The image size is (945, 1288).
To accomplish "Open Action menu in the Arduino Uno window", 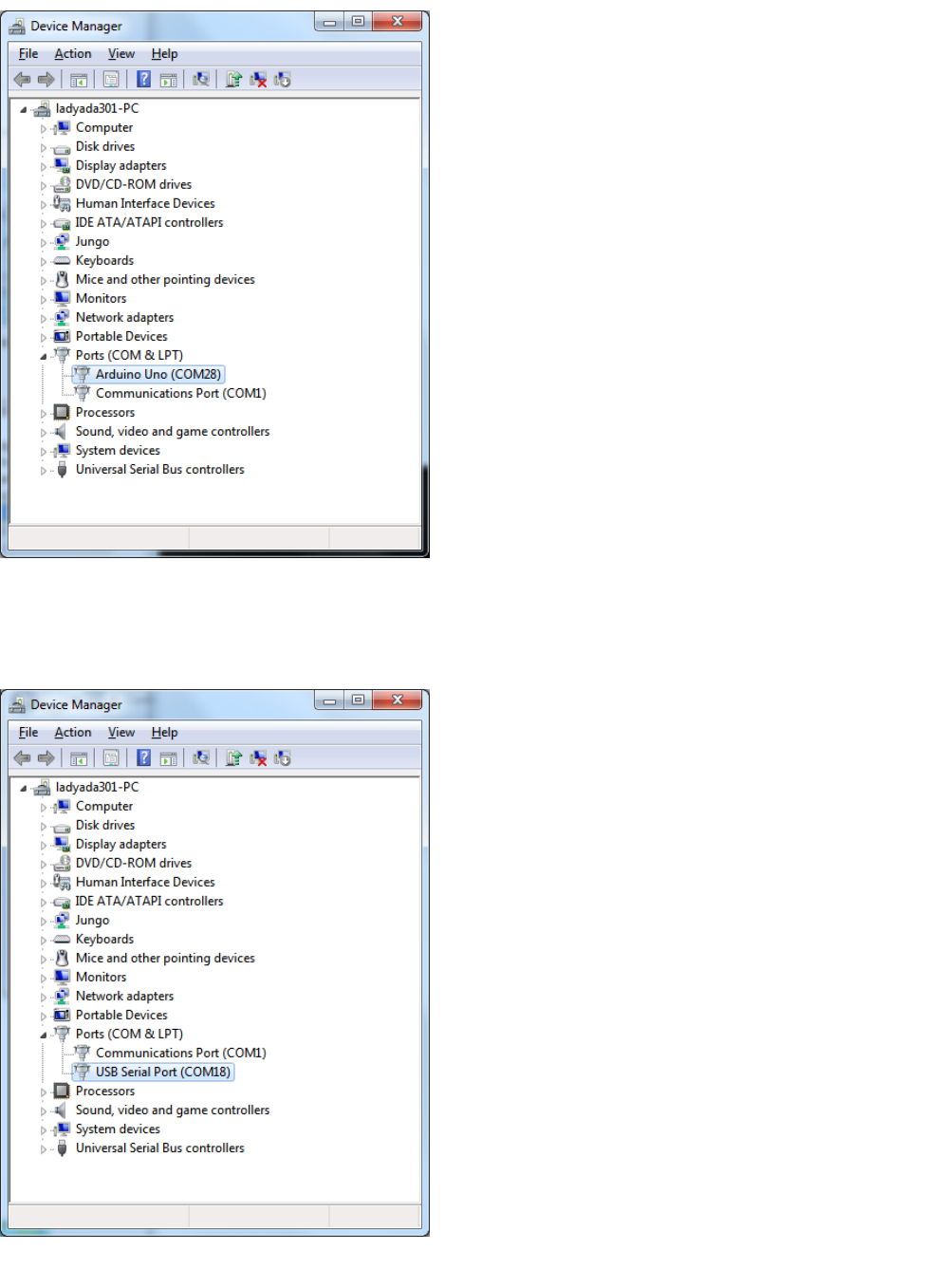I will [x=73, y=54].
